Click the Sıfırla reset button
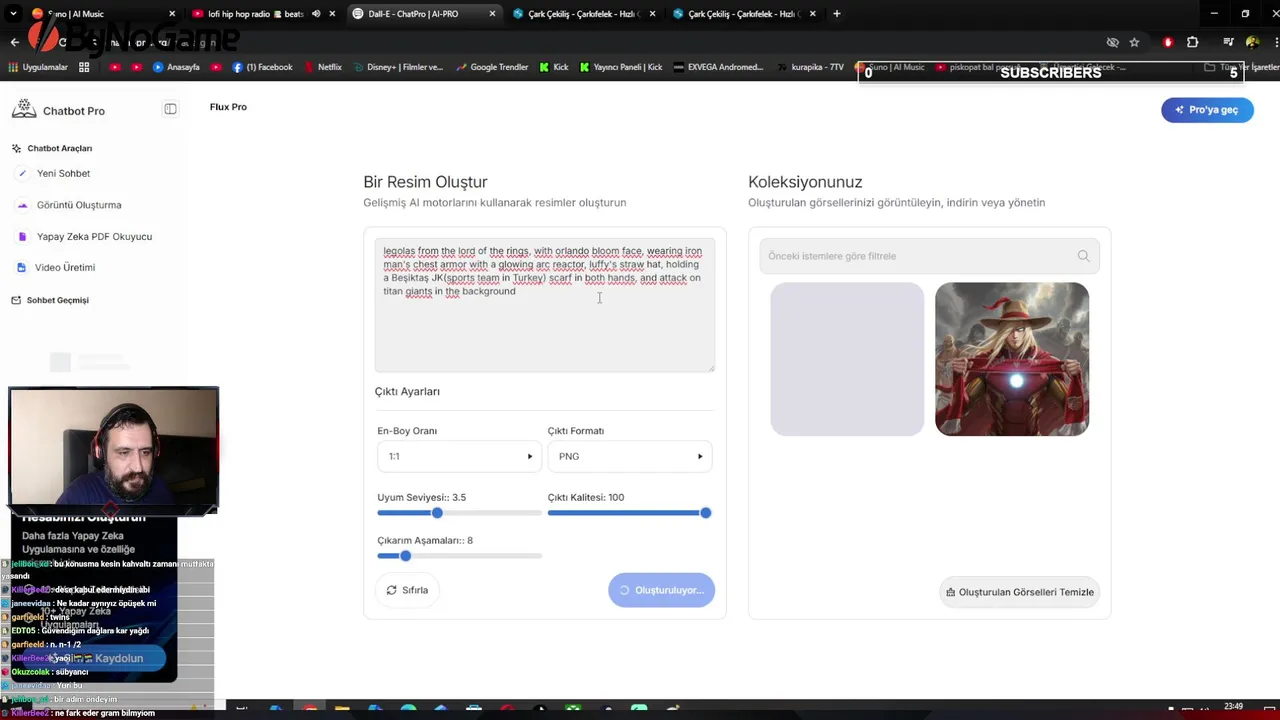This screenshot has width=1280, height=720. click(407, 590)
